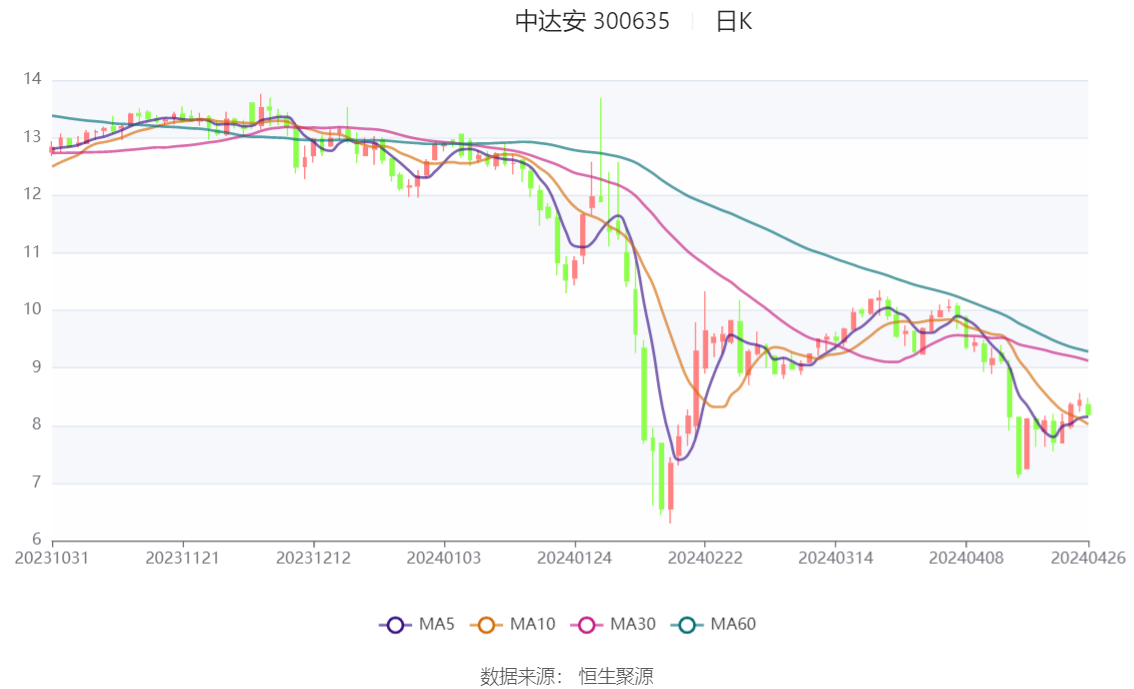Viewport: 1134px width, 689px height.
Task: Toggle MA30 visibility via its legend text
Action: [x=633, y=625]
